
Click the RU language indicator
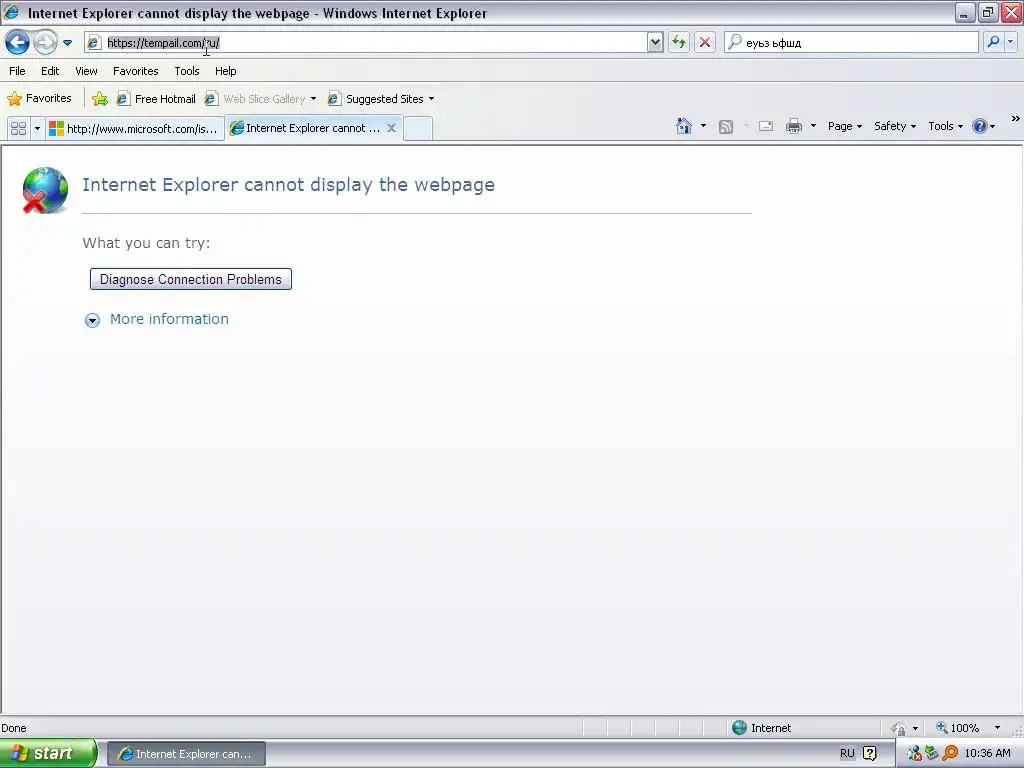847,754
